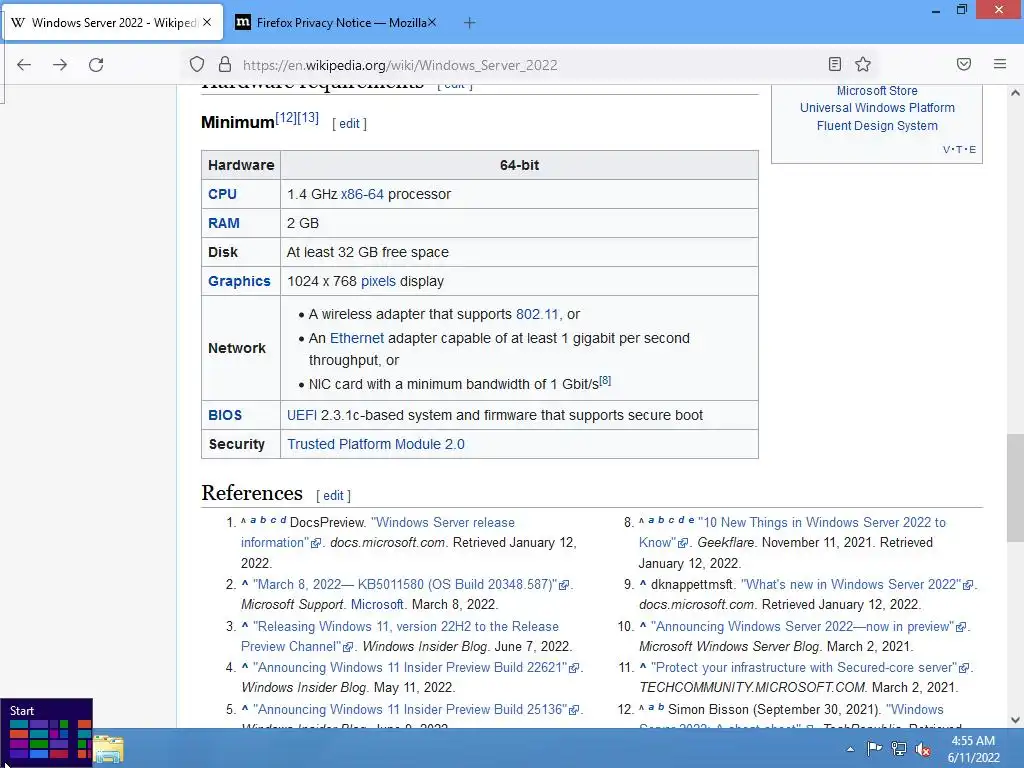Click the vertical scrollbar thumb
1024x768 pixels.
[x=1015, y=488]
